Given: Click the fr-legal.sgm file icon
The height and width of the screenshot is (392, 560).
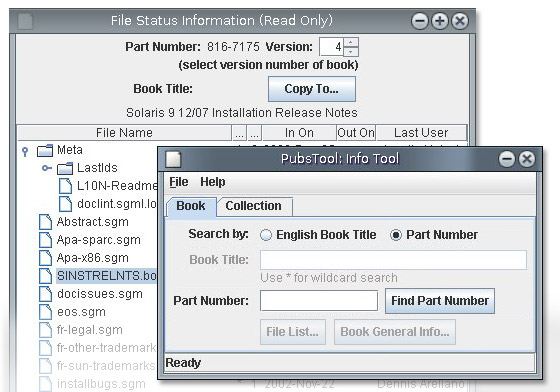Looking at the screenshot, I should (45, 330).
